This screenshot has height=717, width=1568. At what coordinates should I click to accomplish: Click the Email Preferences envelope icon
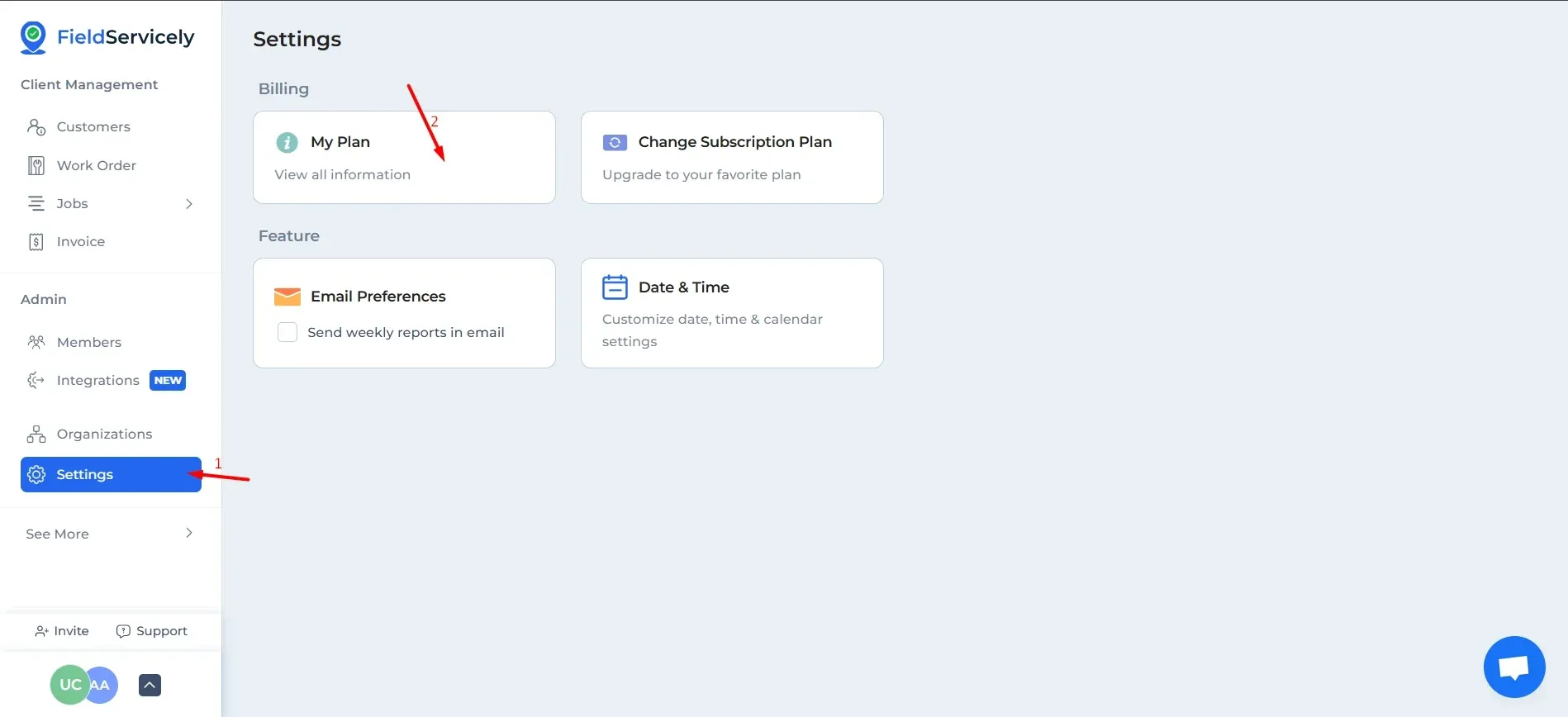[287, 297]
